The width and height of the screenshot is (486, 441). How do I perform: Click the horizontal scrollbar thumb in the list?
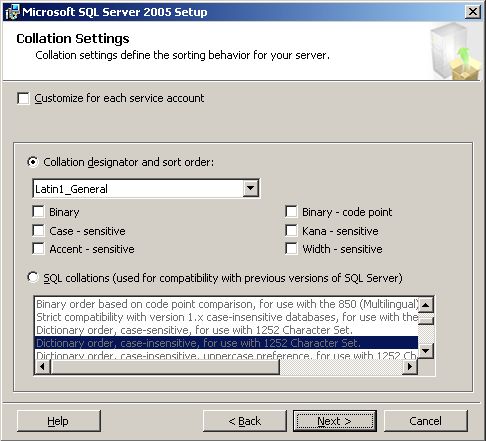[165, 367]
